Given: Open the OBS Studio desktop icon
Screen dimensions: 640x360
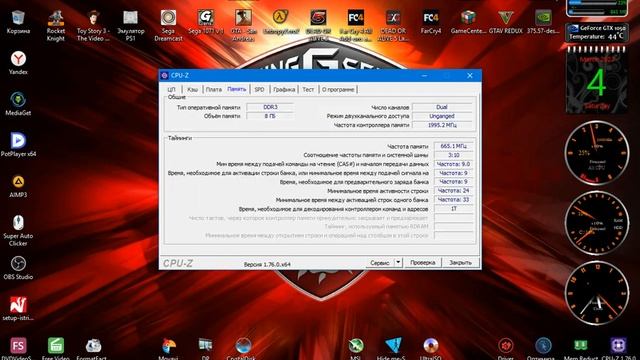Looking at the screenshot, I should coord(18,268).
